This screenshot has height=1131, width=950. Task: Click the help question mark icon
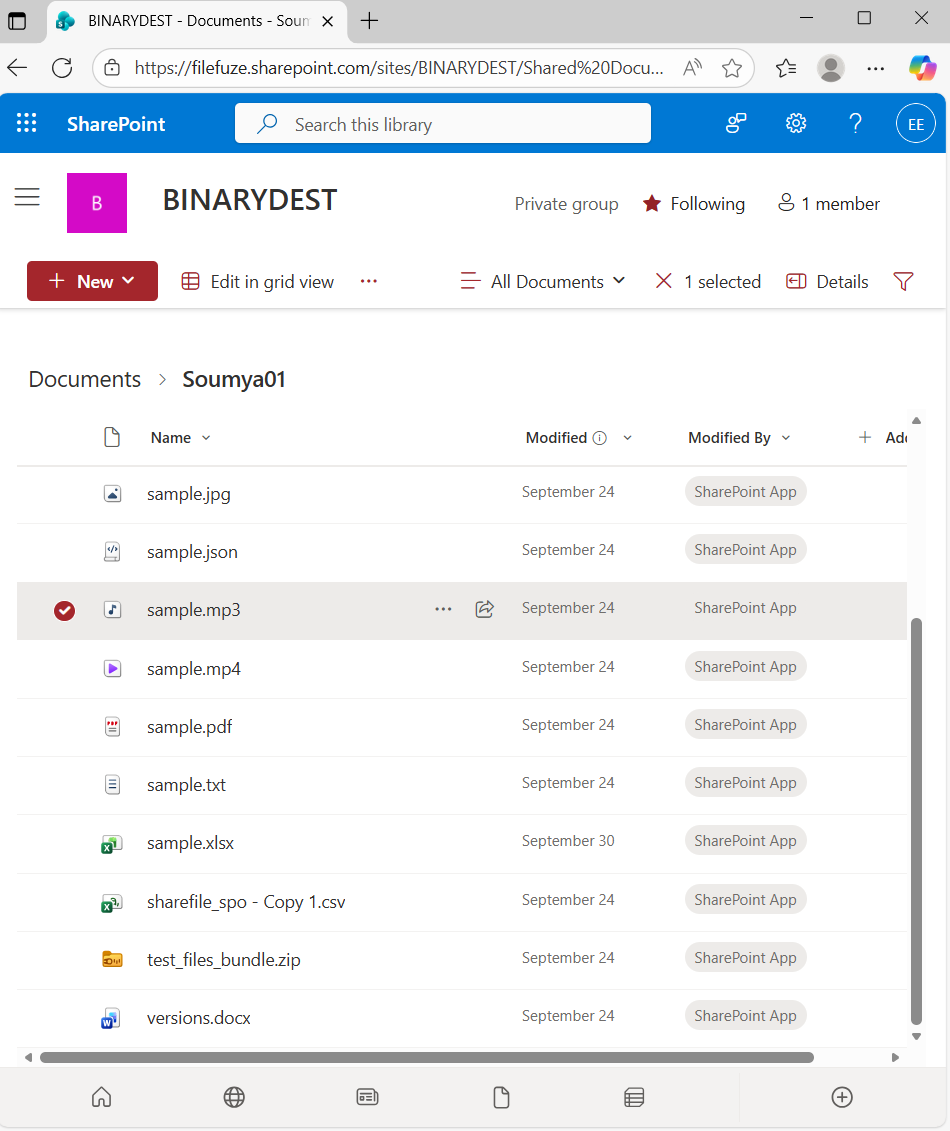pos(855,123)
